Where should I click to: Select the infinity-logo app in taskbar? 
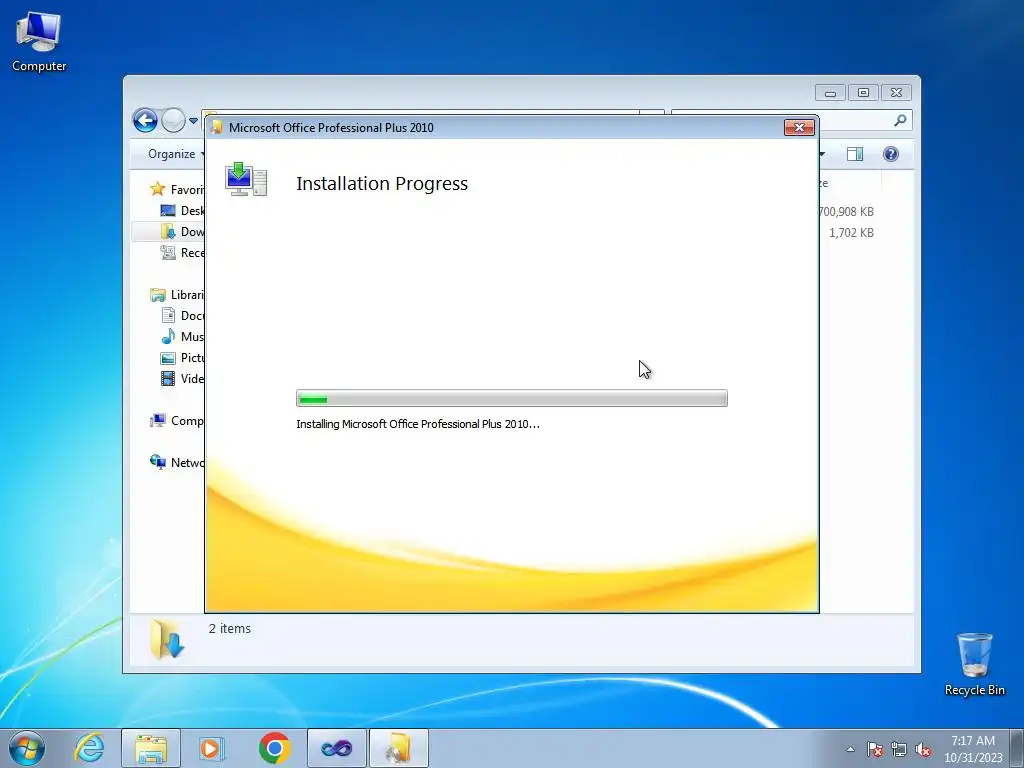[336, 748]
